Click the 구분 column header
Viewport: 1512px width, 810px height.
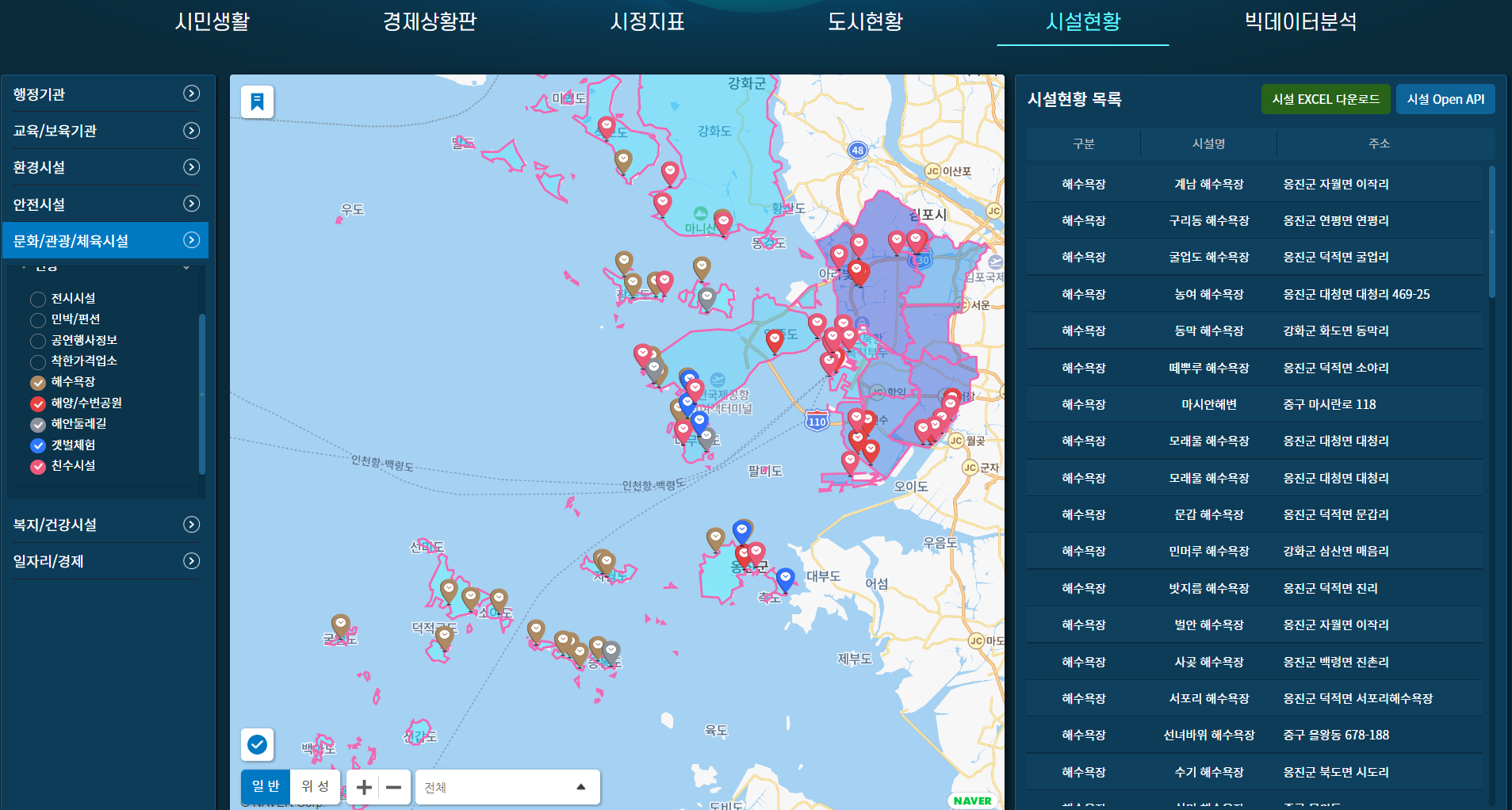(x=1083, y=143)
